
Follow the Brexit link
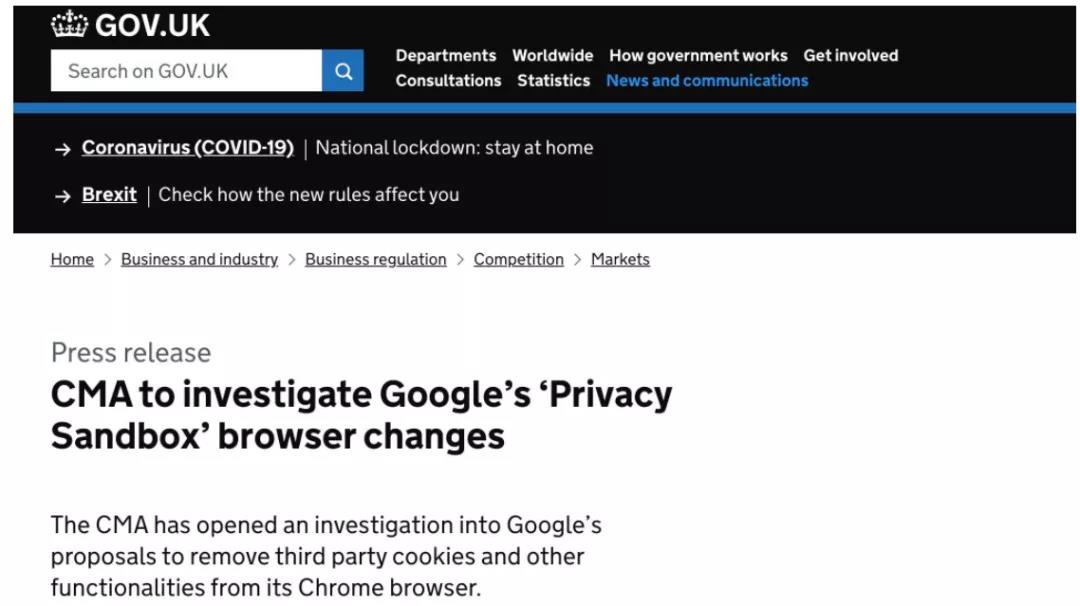[x=109, y=195]
